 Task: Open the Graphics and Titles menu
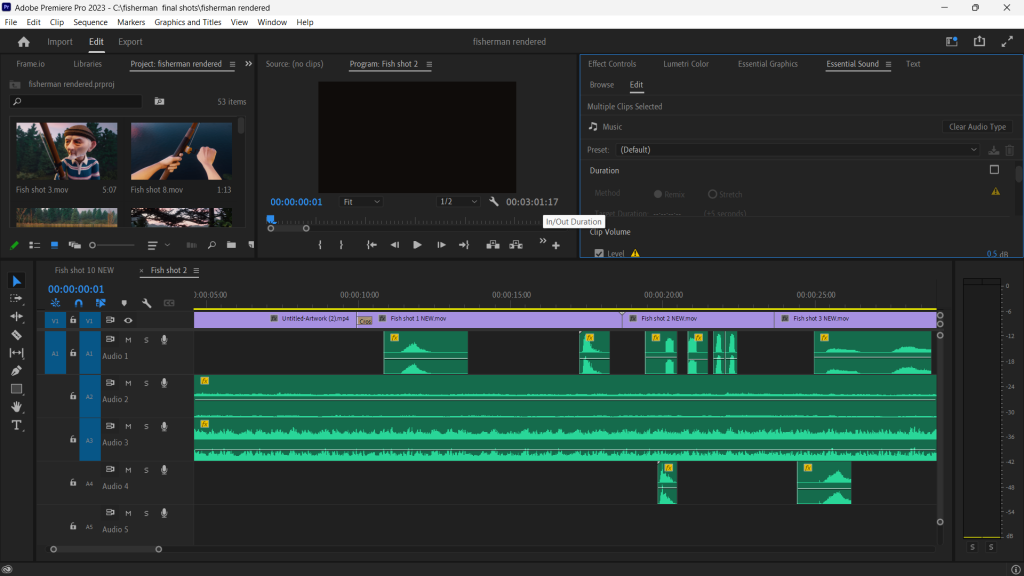(x=187, y=22)
